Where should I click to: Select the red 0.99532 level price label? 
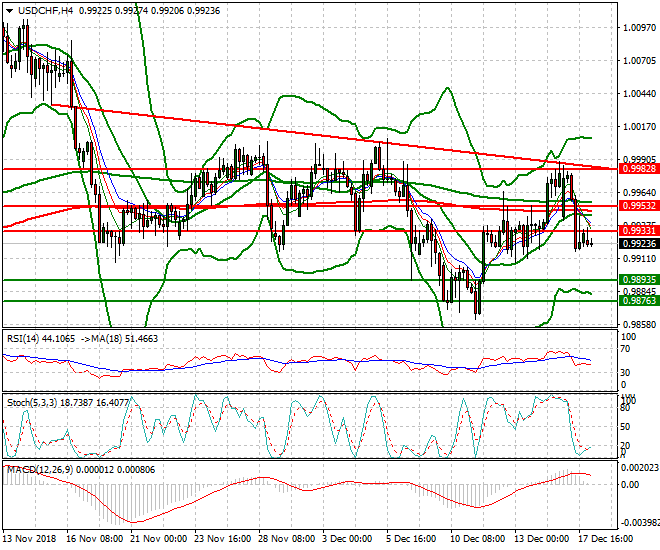pyautogui.click(x=639, y=206)
